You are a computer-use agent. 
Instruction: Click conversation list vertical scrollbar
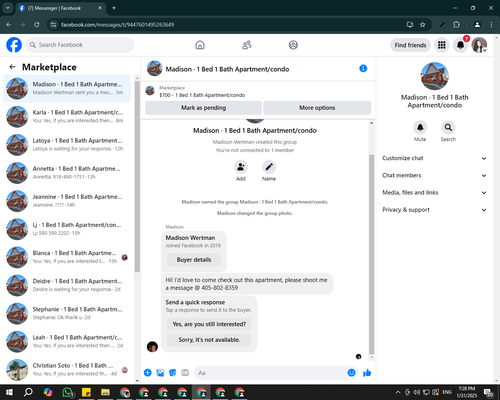coord(137,177)
